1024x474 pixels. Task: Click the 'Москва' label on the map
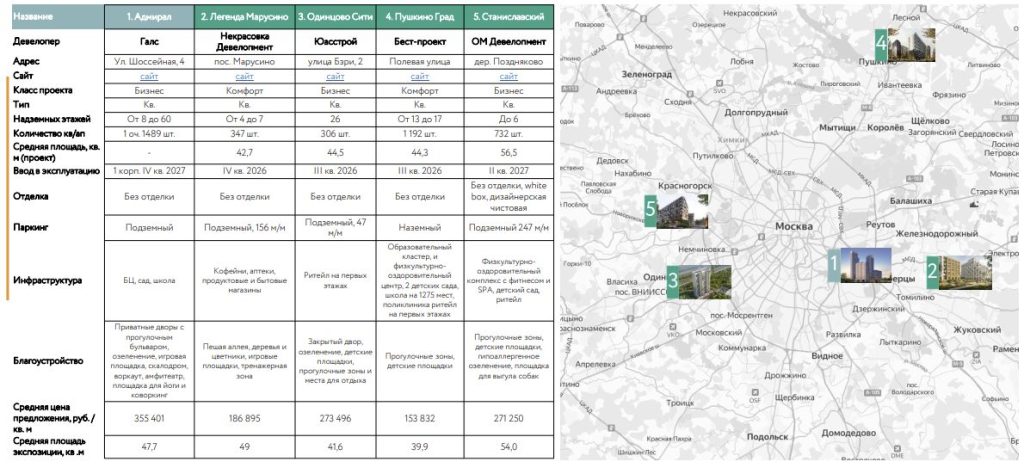[x=794, y=227]
